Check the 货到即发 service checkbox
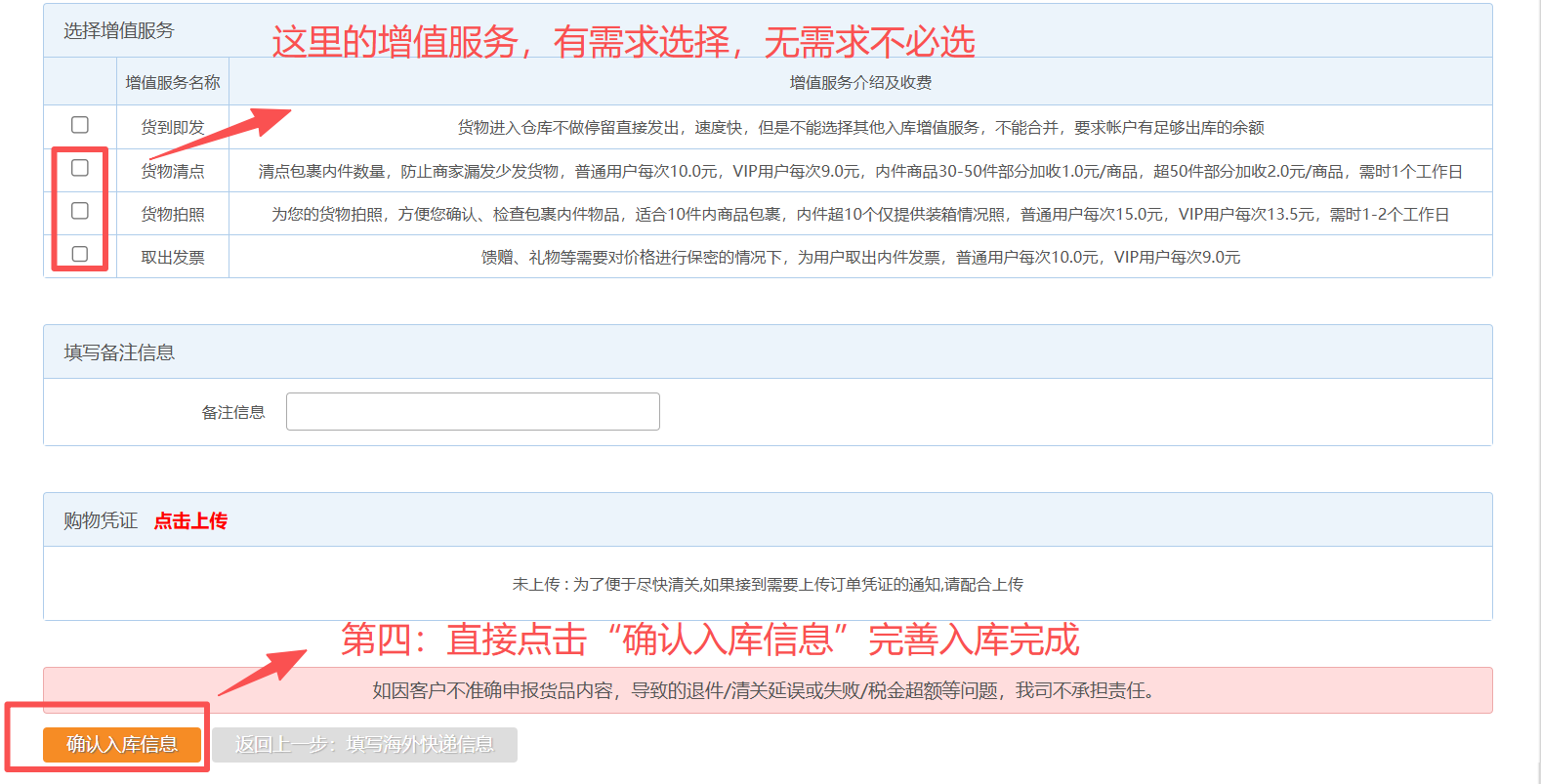1541x784 pixels. point(80,125)
